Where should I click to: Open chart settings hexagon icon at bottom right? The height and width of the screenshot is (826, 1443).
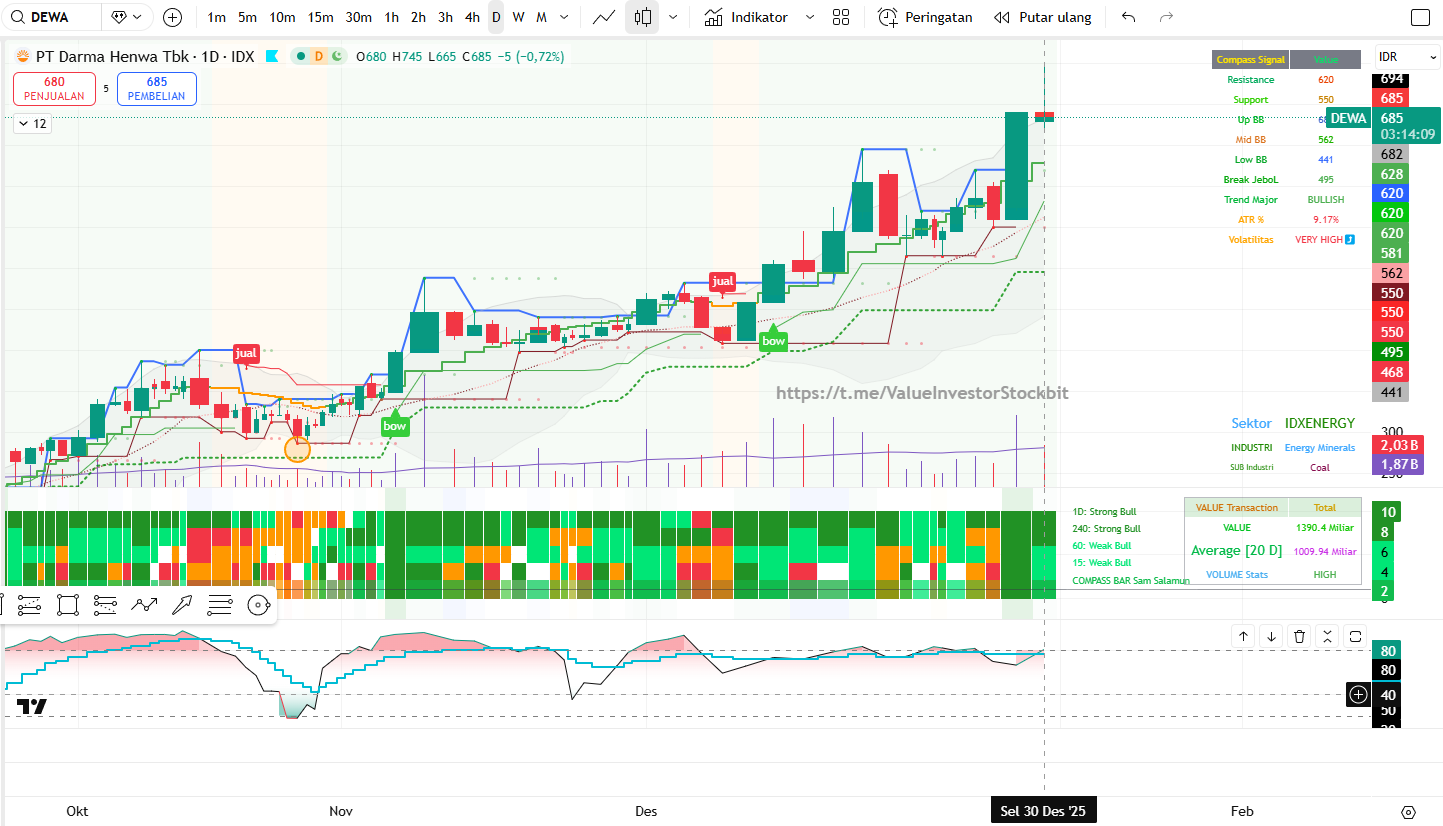coord(1409,811)
